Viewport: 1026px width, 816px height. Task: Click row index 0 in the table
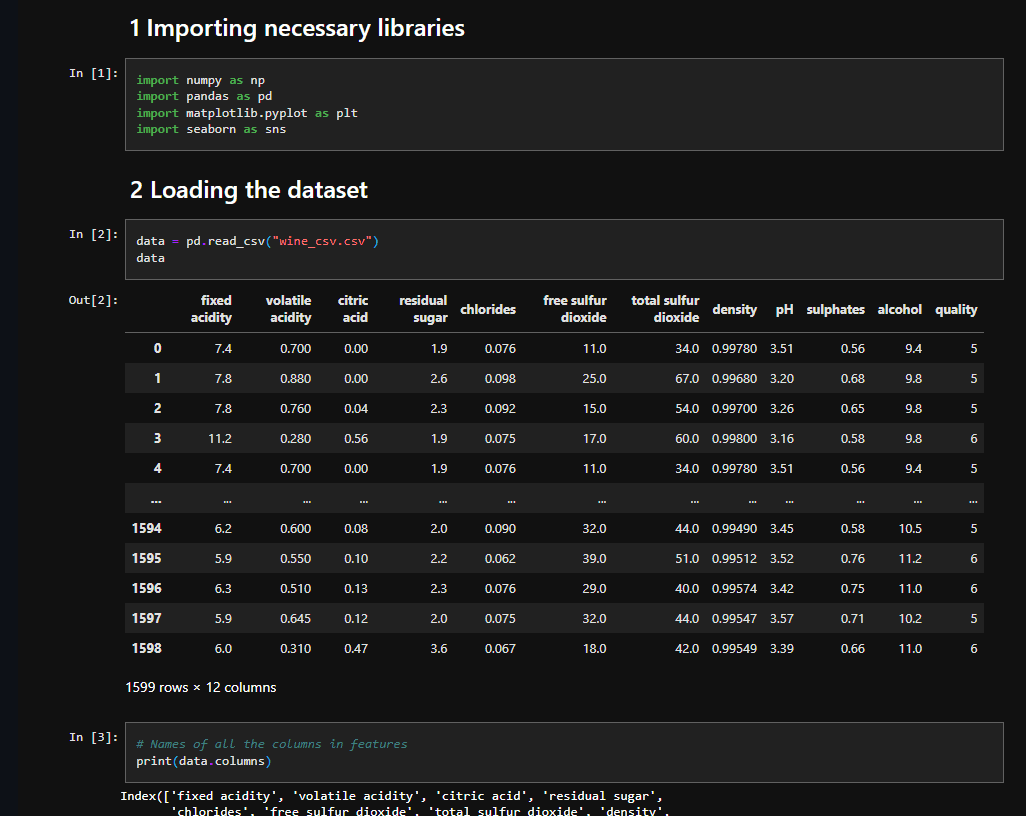click(x=157, y=348)
